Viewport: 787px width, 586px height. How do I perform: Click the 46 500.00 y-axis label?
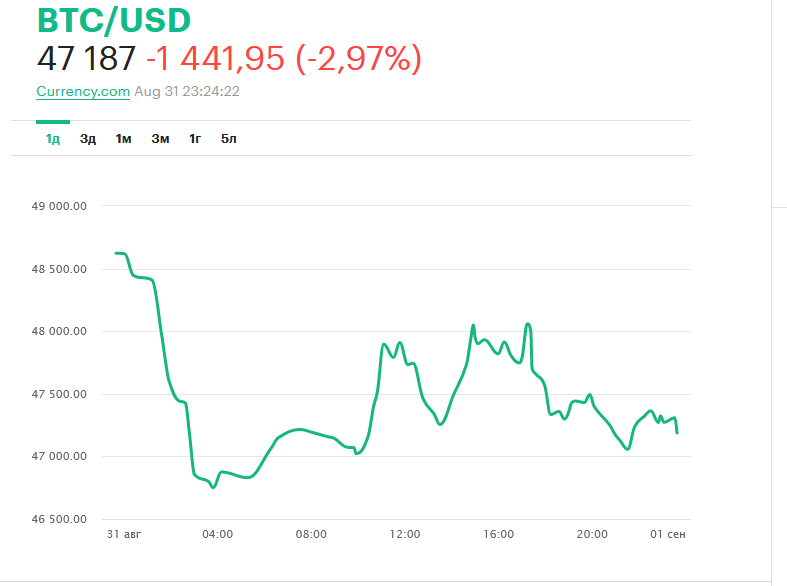[x=60, y=520]
